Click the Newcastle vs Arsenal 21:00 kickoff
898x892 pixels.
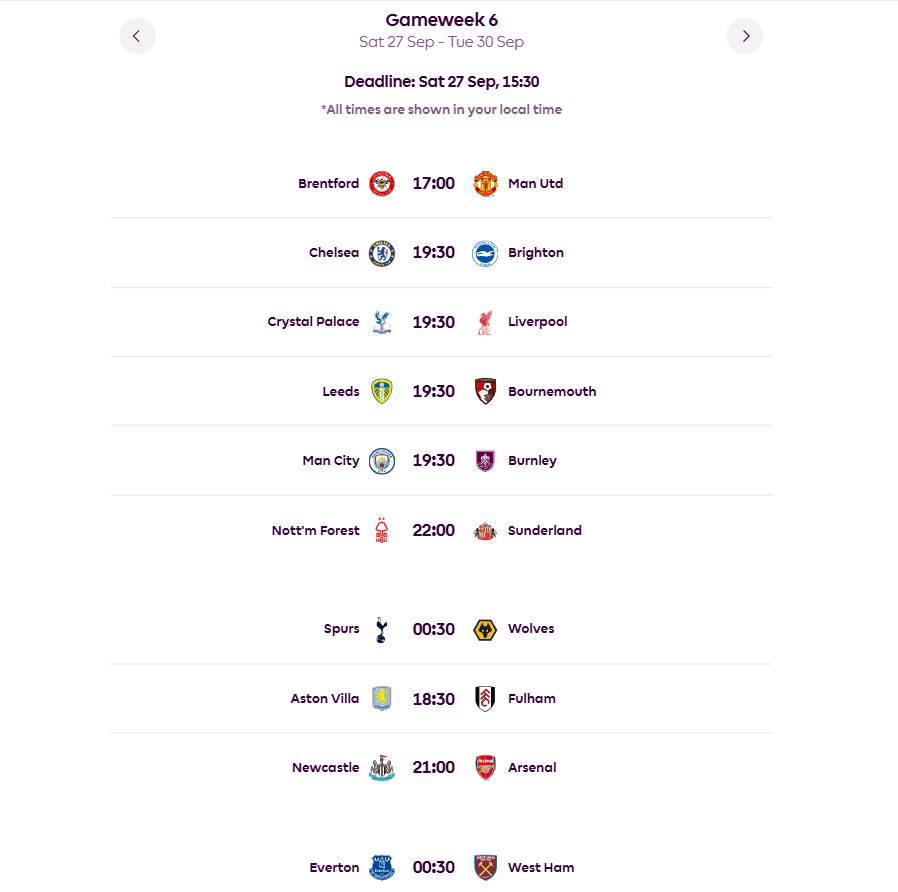click(x=434, y=768)
